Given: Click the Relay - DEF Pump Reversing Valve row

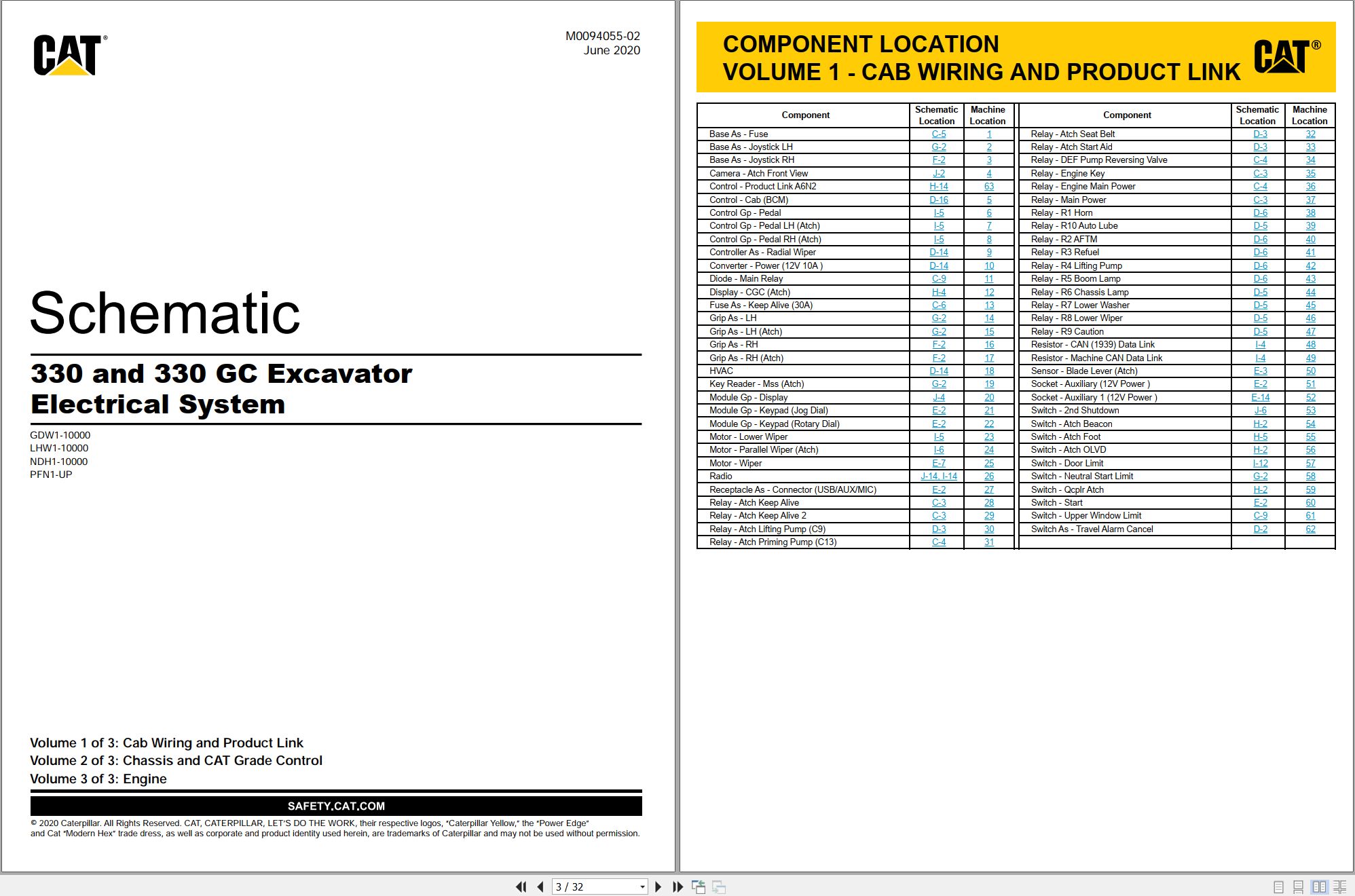Looking at the screenshot, I should (1177, 160).
